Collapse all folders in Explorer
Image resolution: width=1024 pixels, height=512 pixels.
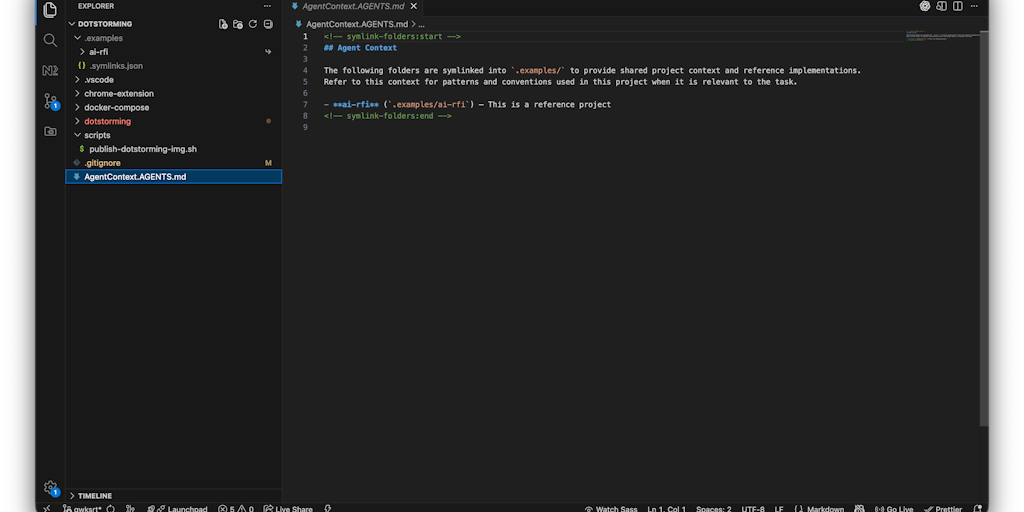tap(268, 24)
